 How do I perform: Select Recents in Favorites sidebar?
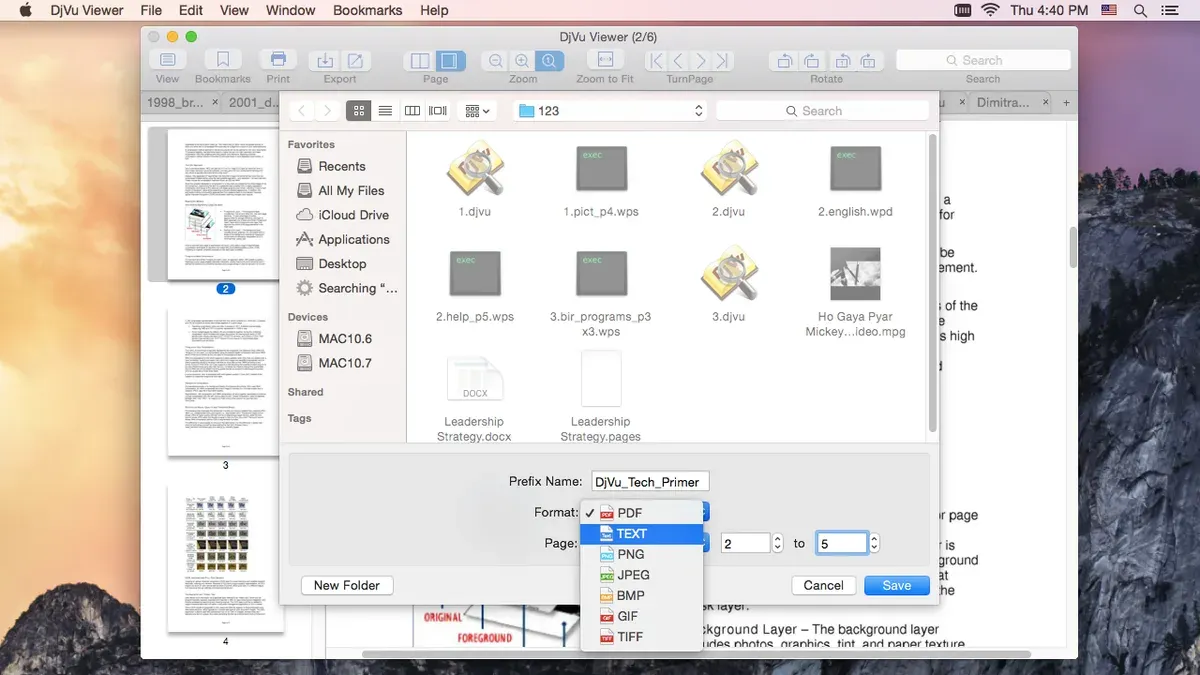(x=342, y=166)
